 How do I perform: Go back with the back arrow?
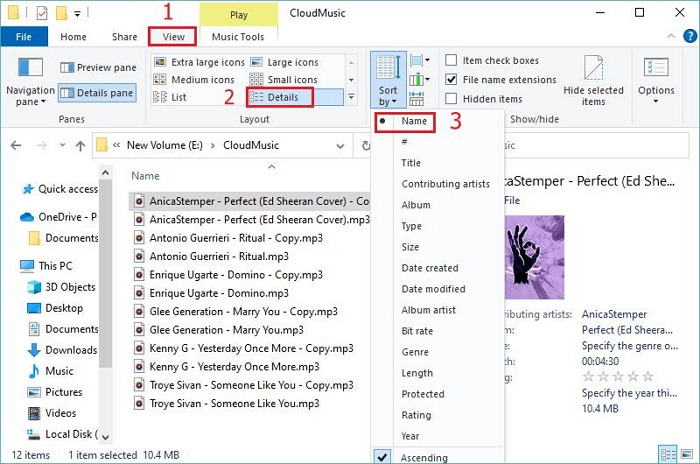pos(16,146)
